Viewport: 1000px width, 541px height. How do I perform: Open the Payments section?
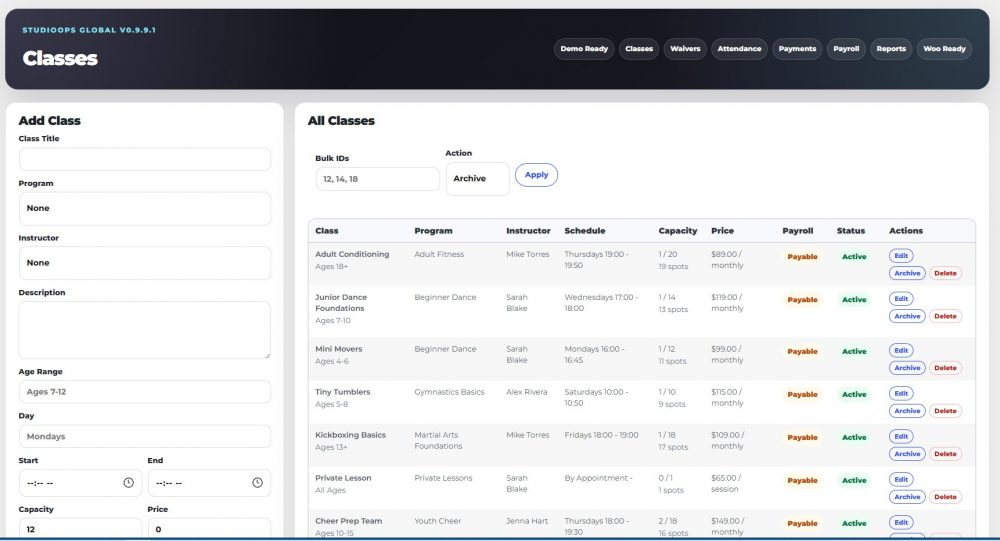click(797, 49)
